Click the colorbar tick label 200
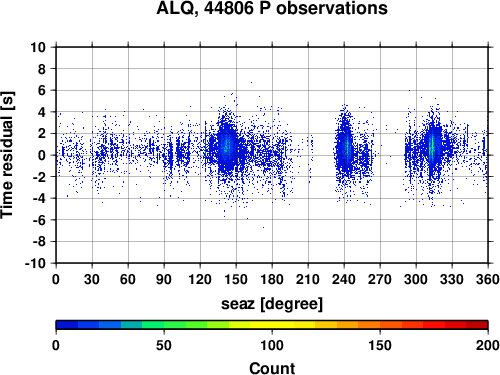Screen dimensions: 500x375 488,345
